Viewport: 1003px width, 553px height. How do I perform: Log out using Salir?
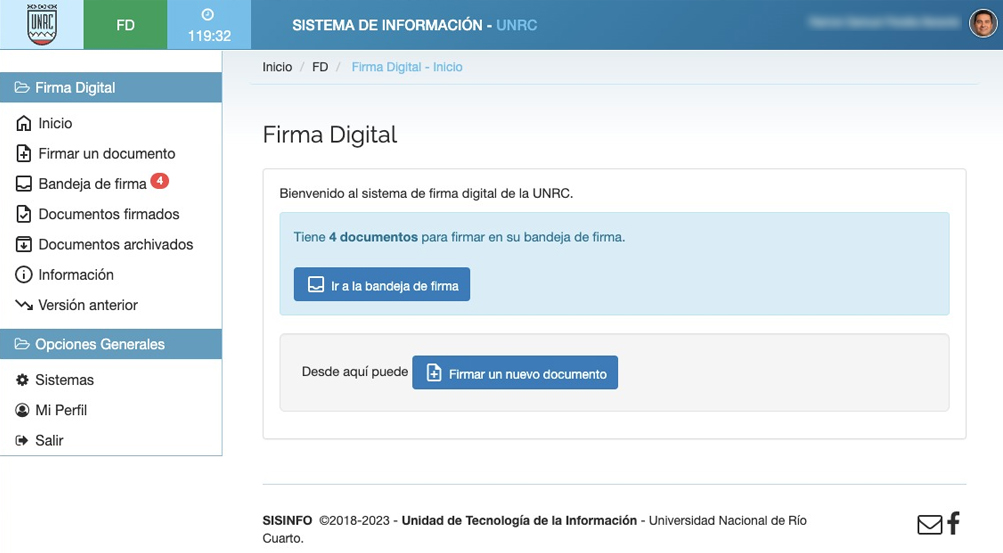(49, 440)
